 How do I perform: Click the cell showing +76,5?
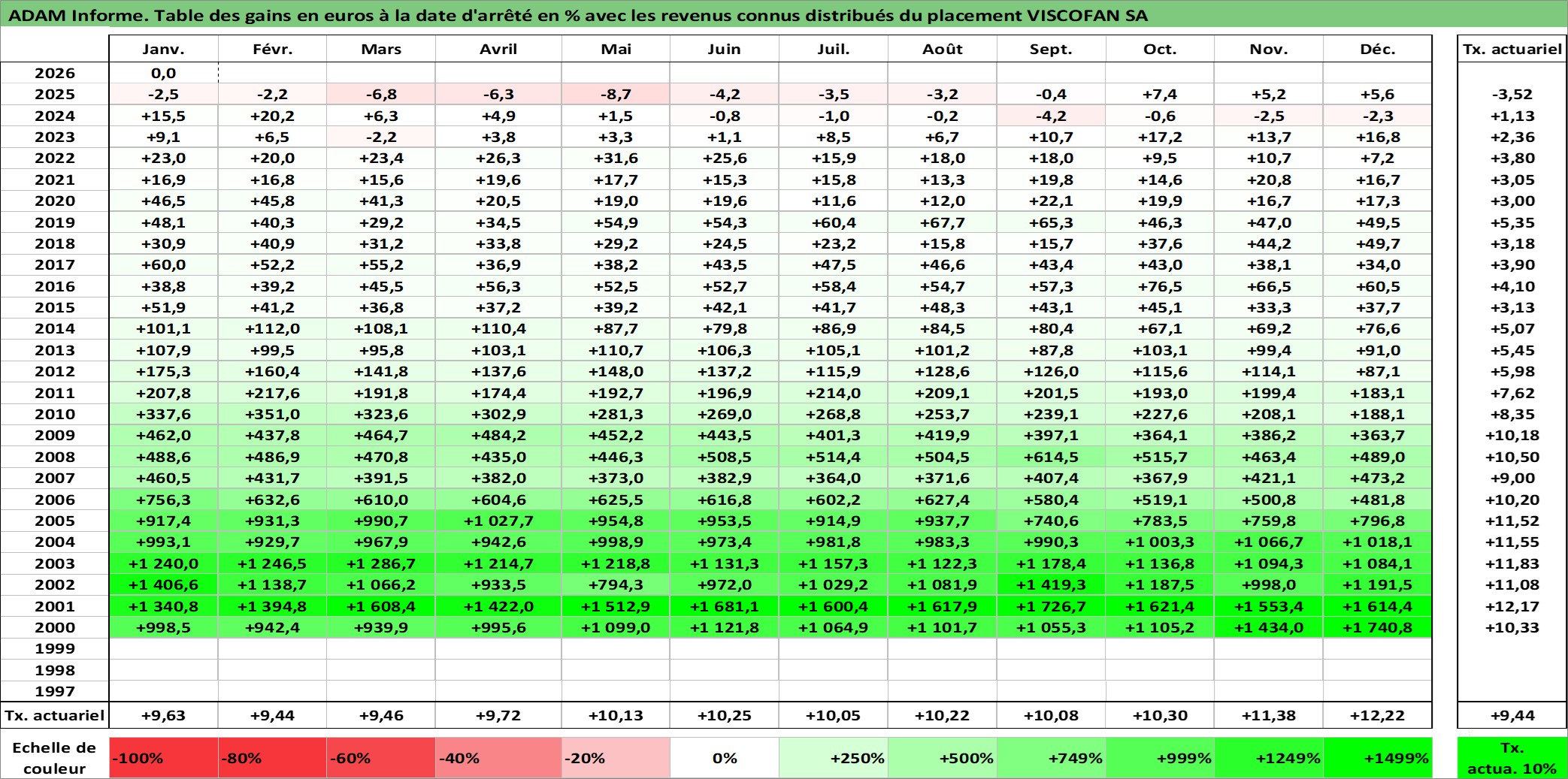point(1160,286)
